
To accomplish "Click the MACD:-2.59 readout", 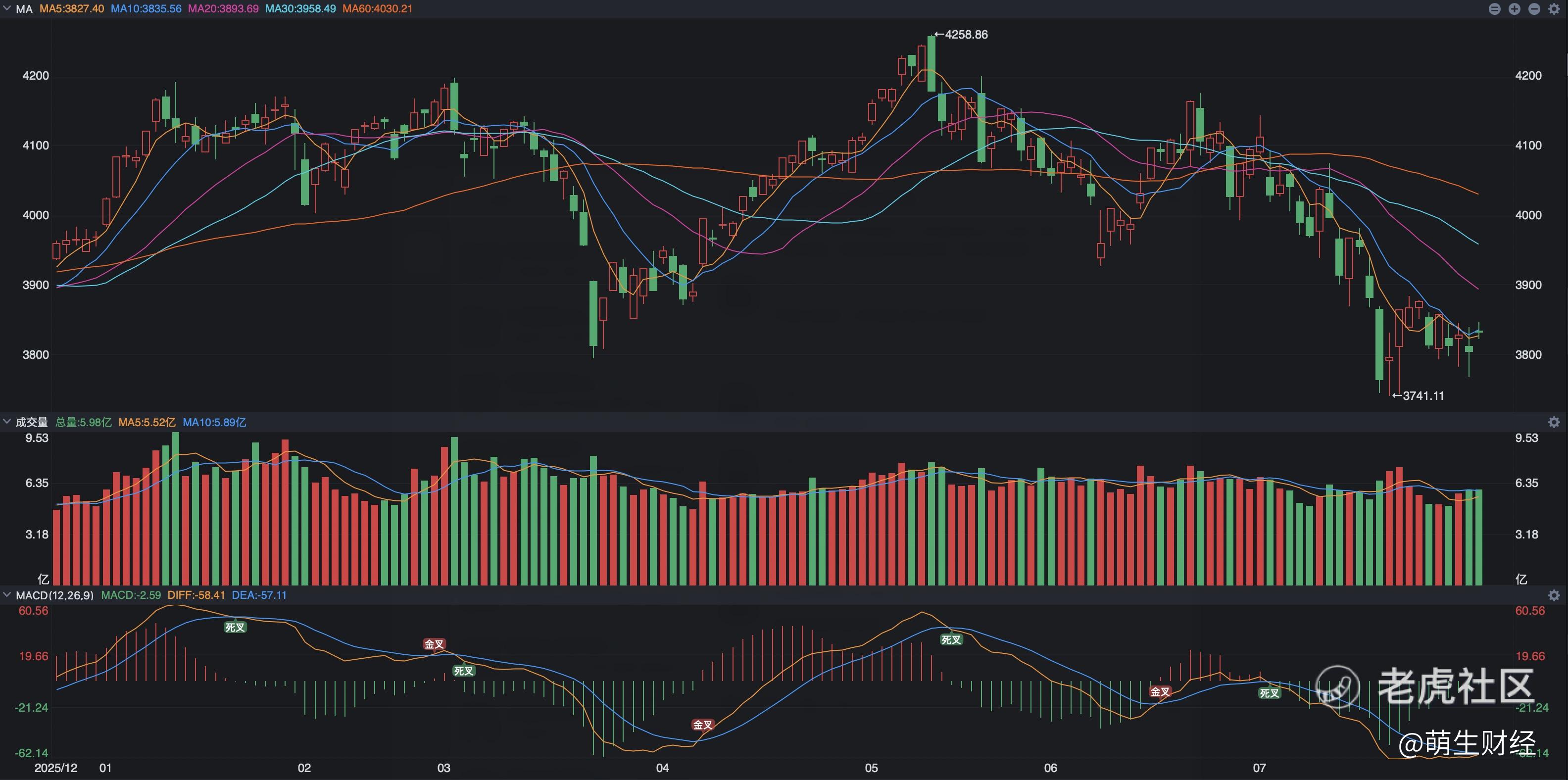I will (x=131, y=595).
